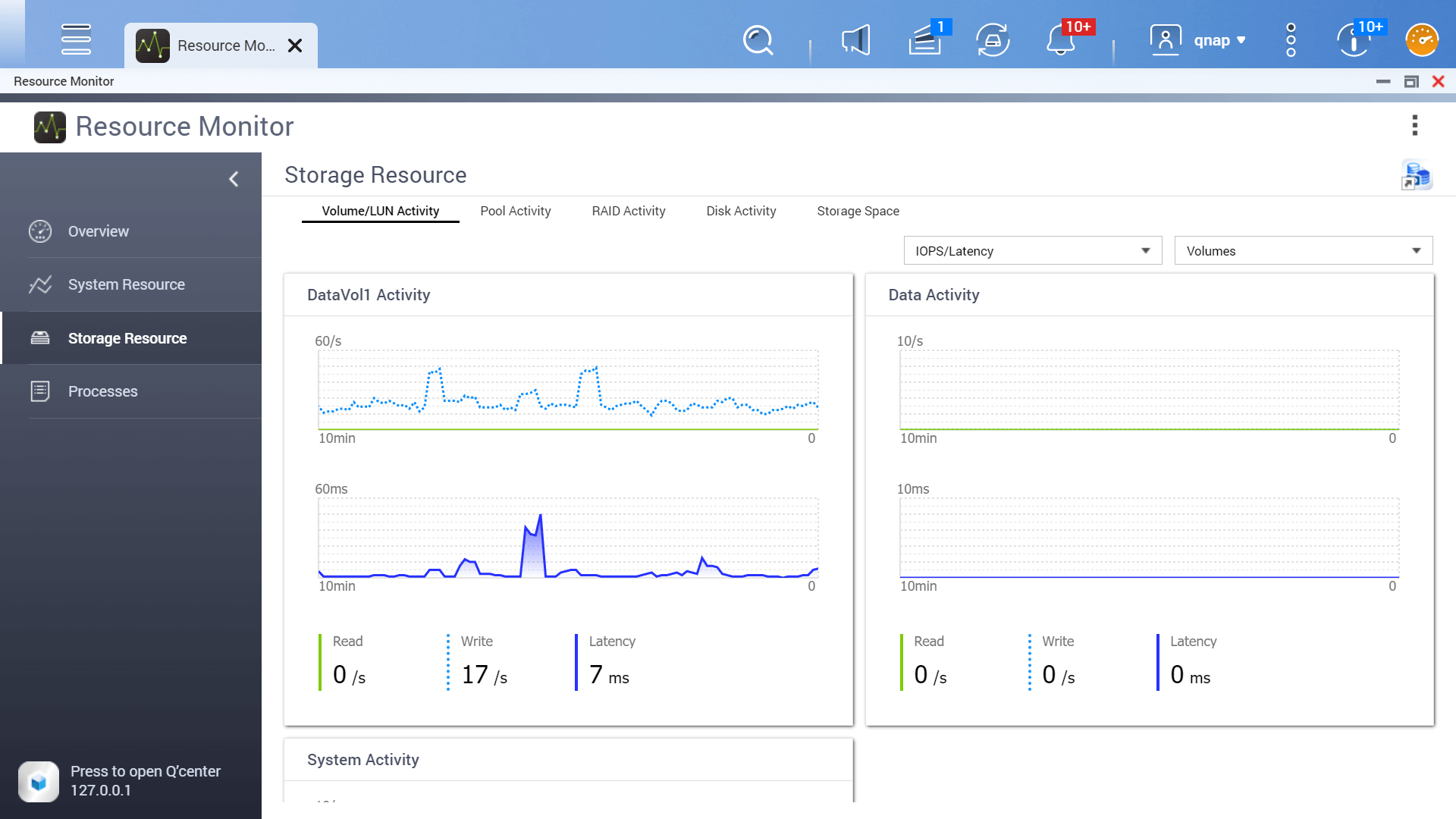The image size is (1456, 819).
Task: Click storage manager shortcut icon
Action: (x=1415, y=176)
